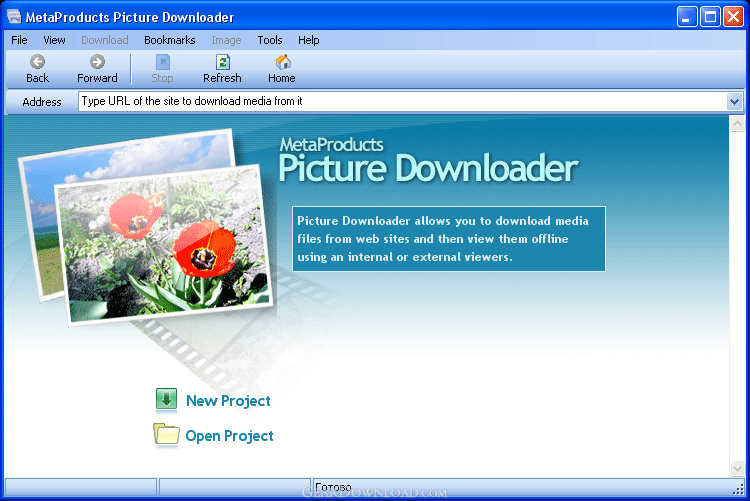
Task: Open the Tools menu
Action: [x=270, y=40]
